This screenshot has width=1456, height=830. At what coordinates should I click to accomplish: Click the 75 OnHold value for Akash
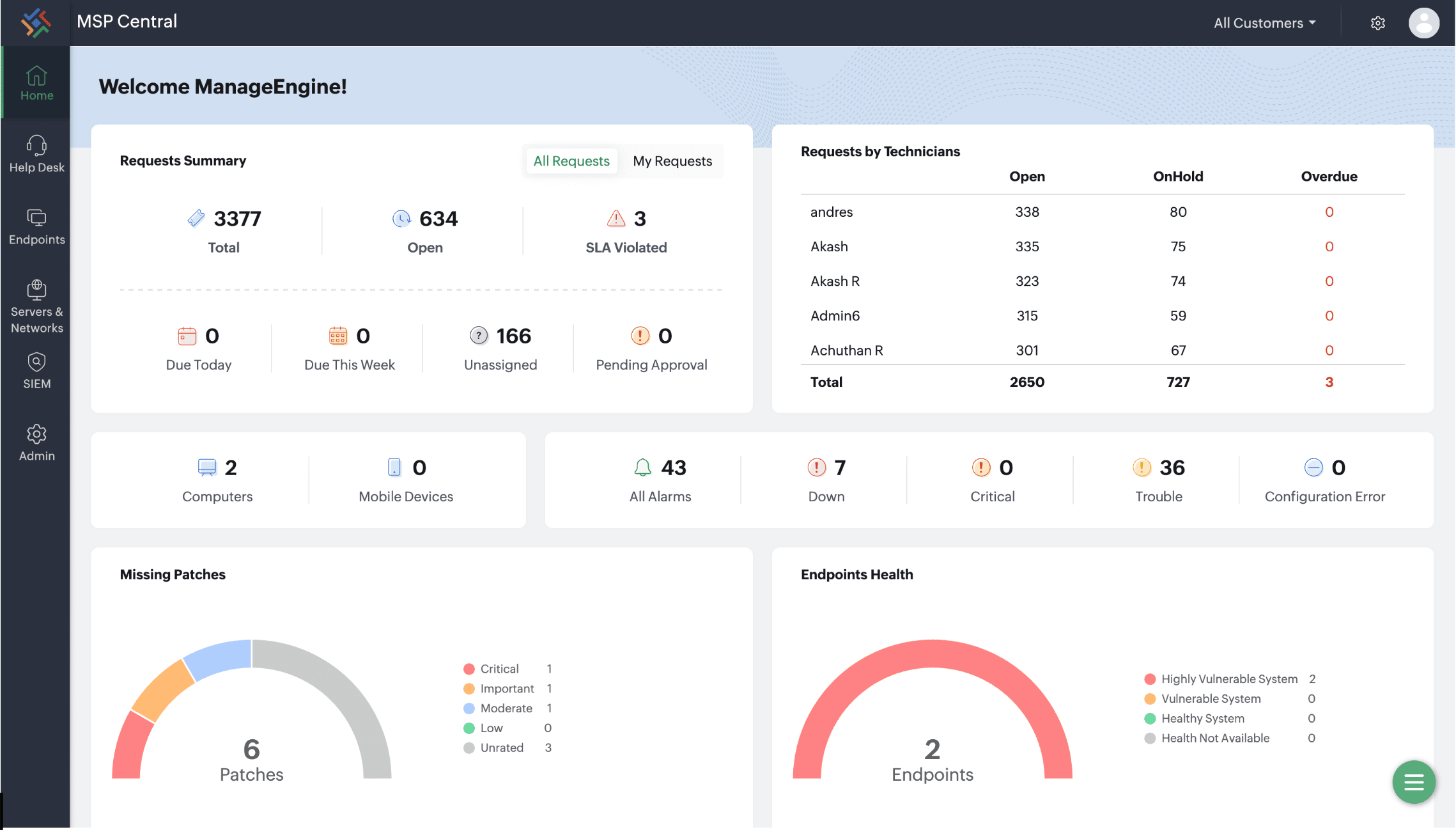(x=1178, y=247)
